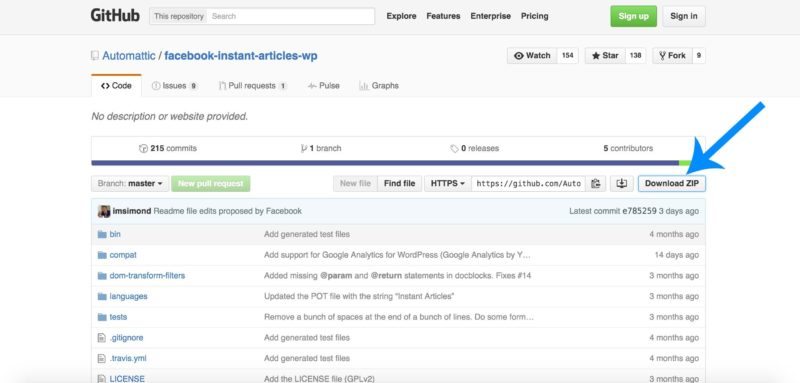This screenshot has height=383, width=800.
Task: Open the LICENSE file name
Action: point(127,379)
